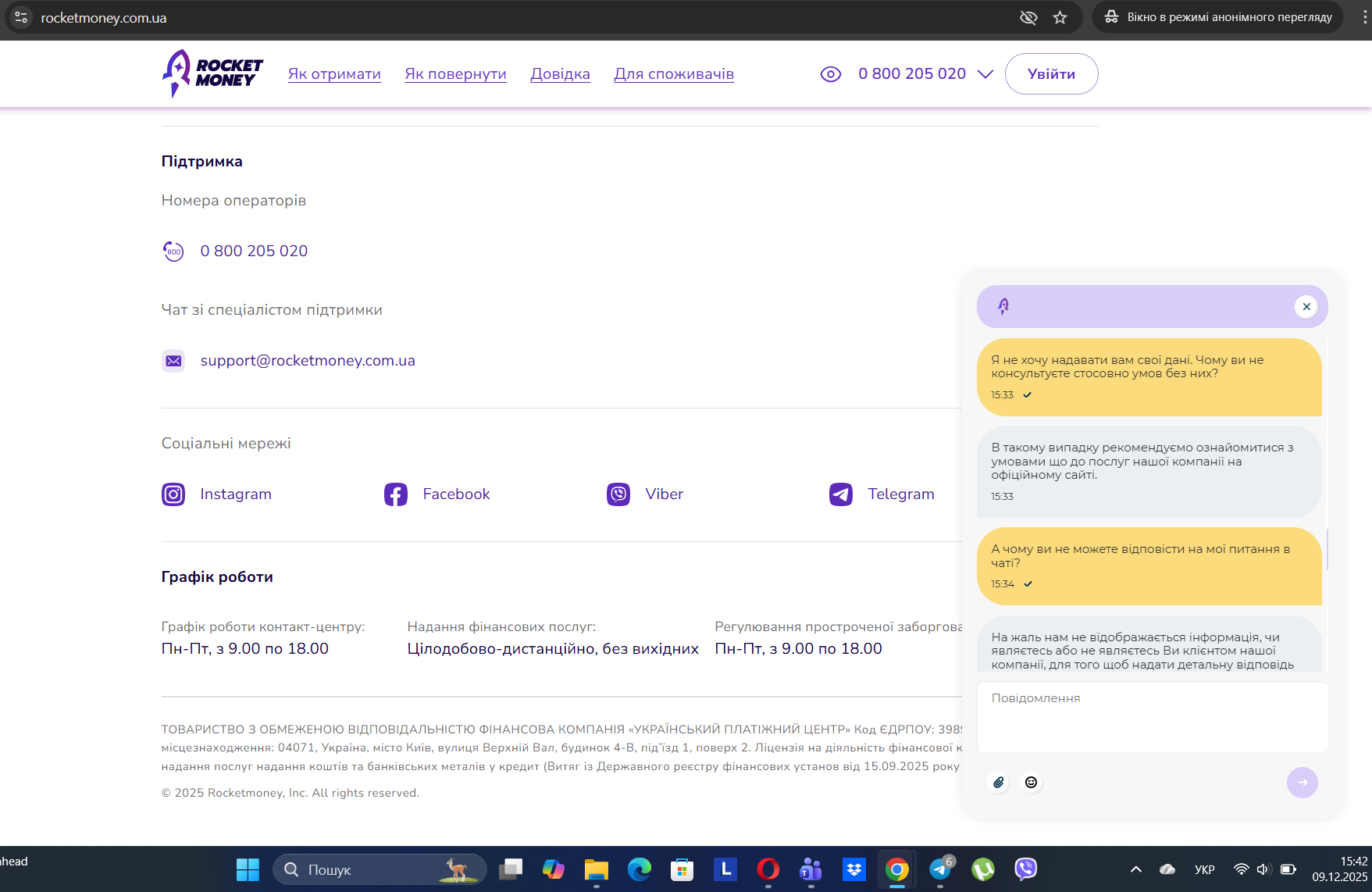Click the site info icon in address bar
Viewport: 1372px width, 892px height.
click(21, 17)
